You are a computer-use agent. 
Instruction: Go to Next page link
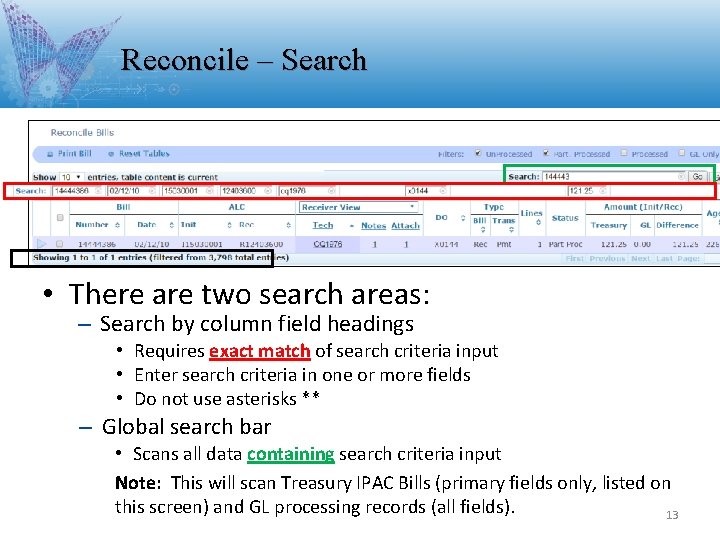[641, 259]
